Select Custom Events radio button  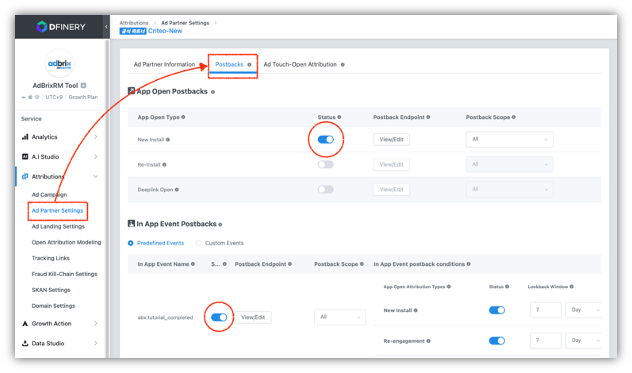coord(198,243)
